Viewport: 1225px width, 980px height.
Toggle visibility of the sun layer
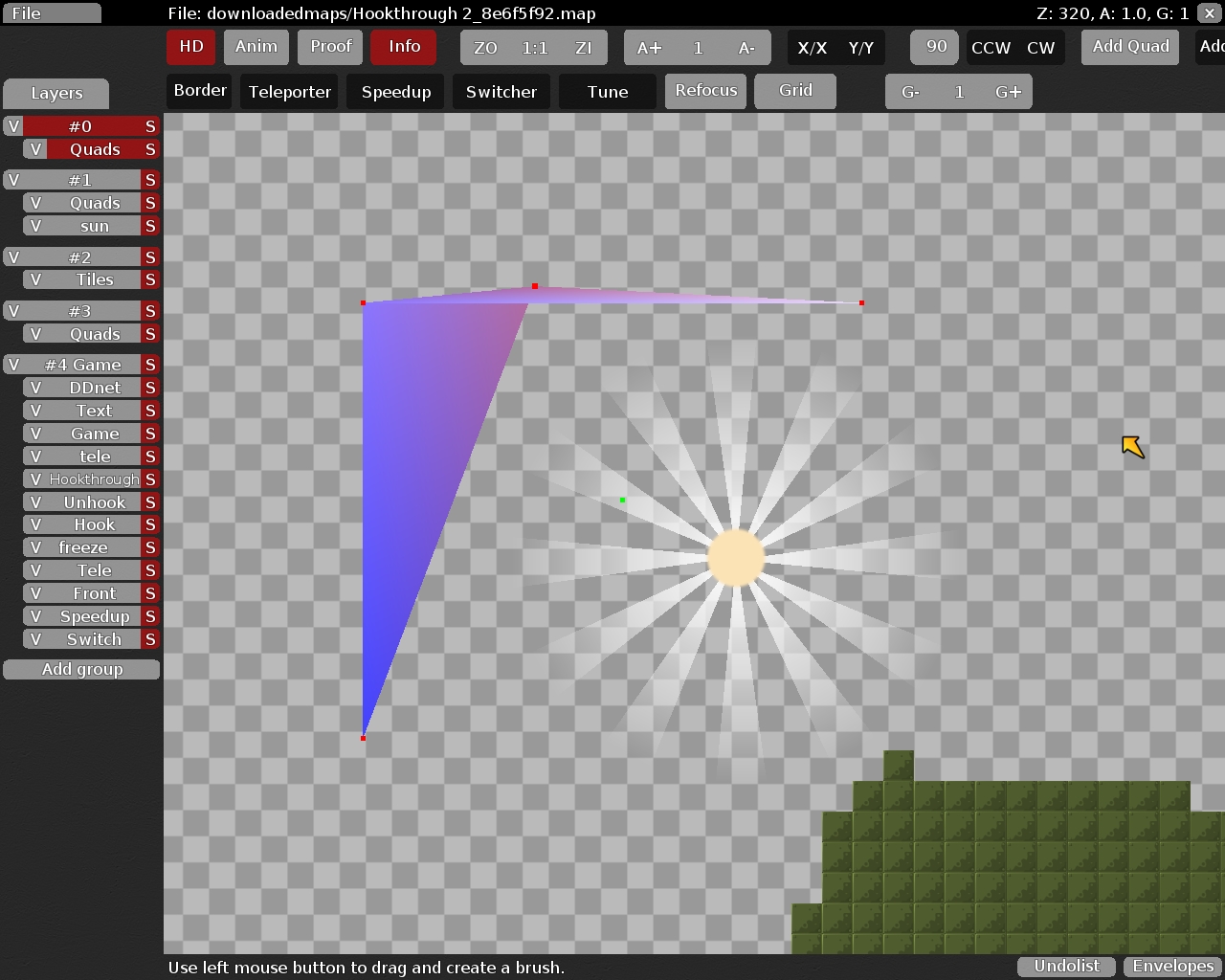point(35,227)
